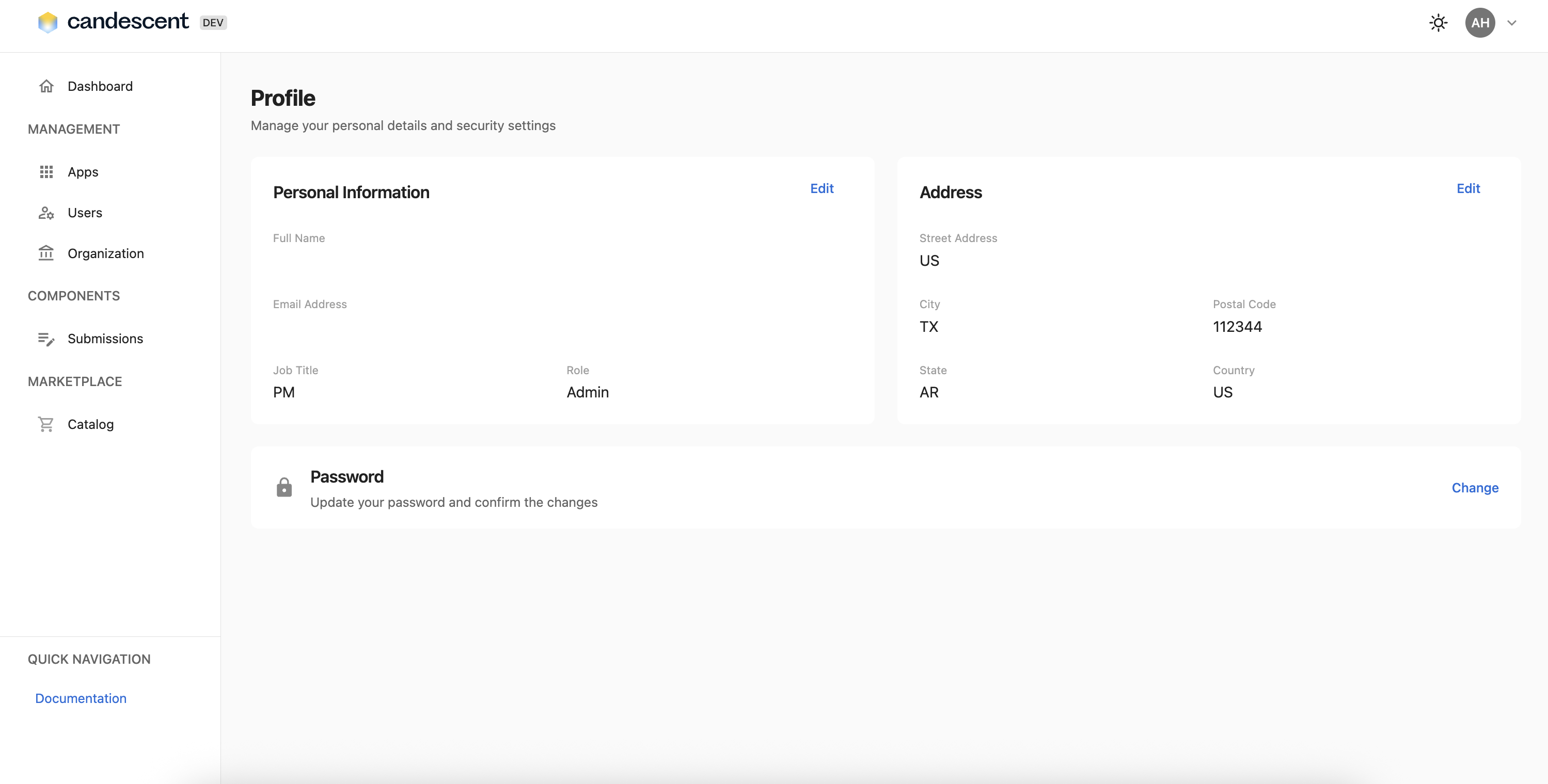Screen dimensions: 1548x784
Task: Click the Submissions edit-list icon
Action: pos(46,339)
